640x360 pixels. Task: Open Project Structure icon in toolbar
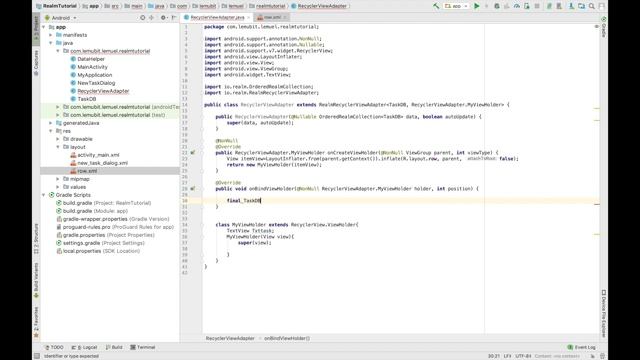(581, 6)
